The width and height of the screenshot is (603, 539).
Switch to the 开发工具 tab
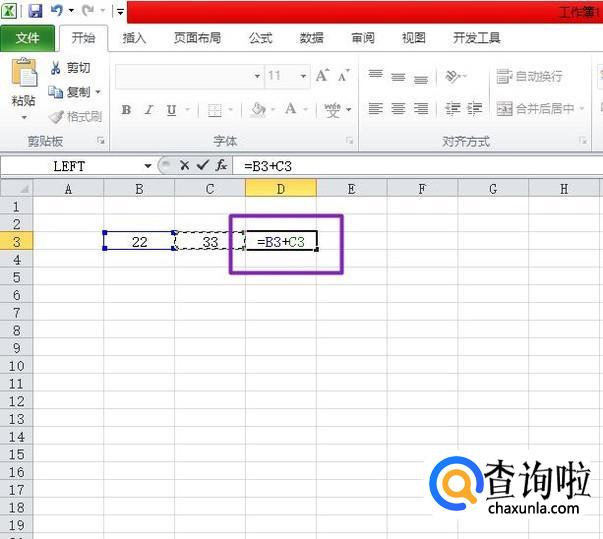[476, 38]
